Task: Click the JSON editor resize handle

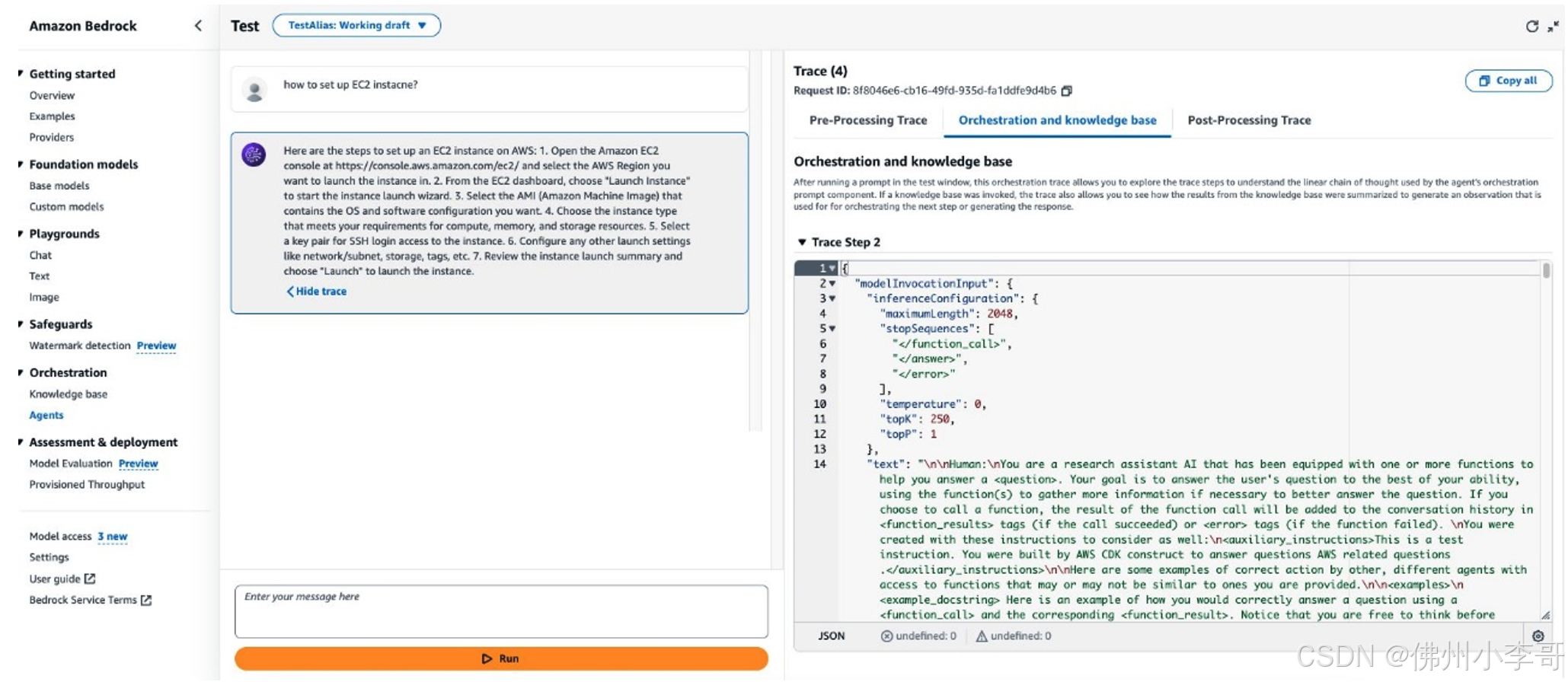Action: coord(1545,615)
